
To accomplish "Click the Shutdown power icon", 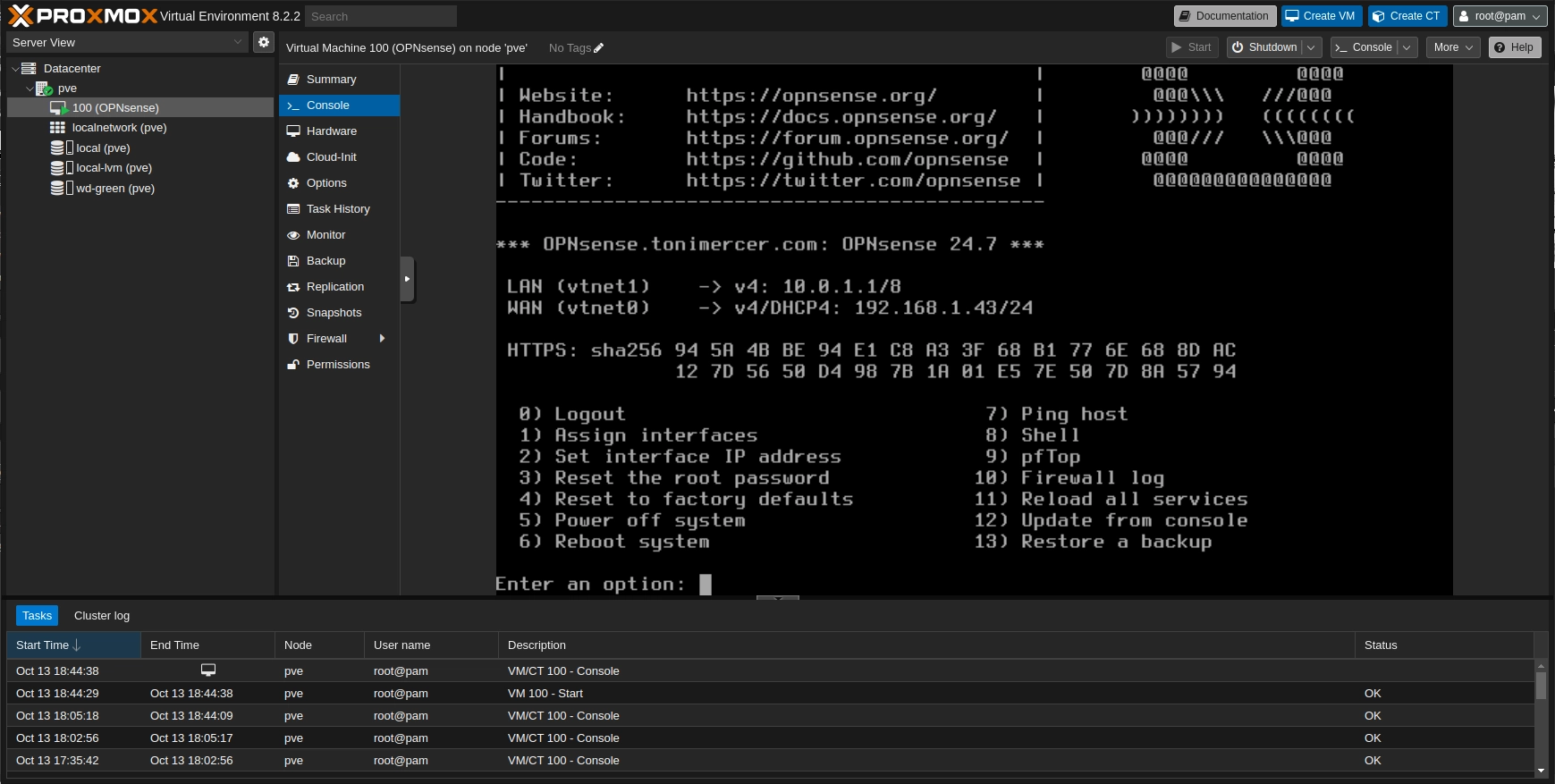I will pyautogui.click(x=1238, y=47).
